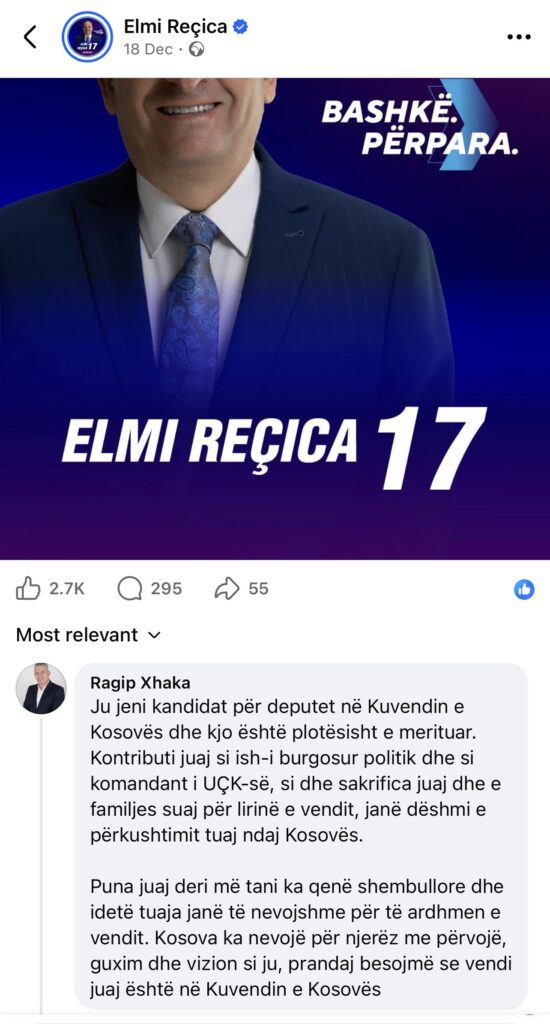View the 295 comments count
Viewport: 550px width, 1024px height.
tap(167, 589)
